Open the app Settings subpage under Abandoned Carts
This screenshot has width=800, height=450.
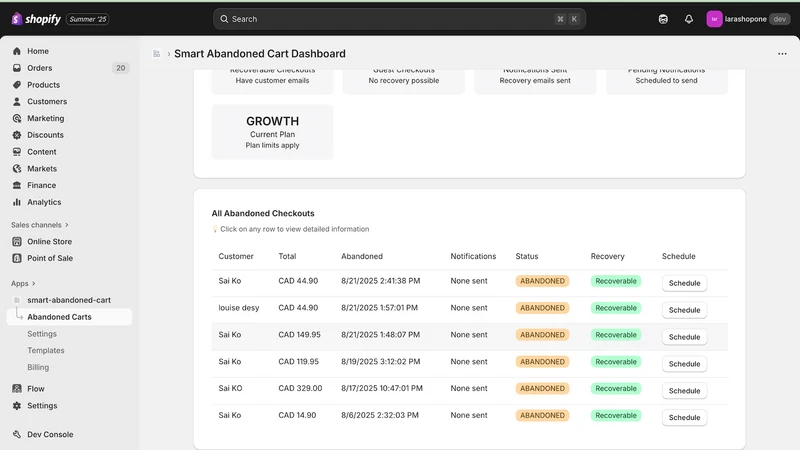[42, 334]
